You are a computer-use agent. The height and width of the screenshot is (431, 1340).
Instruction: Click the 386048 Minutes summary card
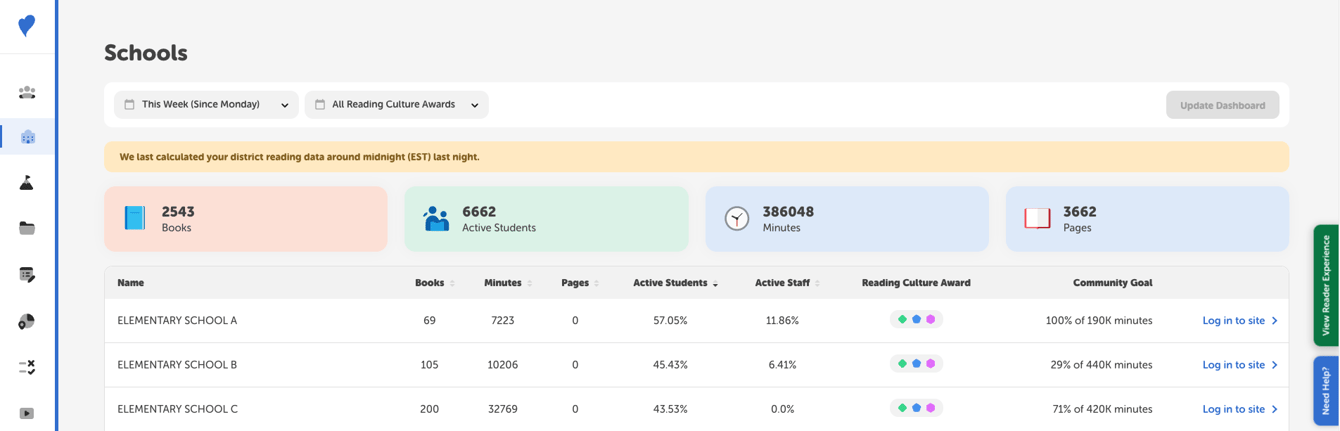pos(847,218)
